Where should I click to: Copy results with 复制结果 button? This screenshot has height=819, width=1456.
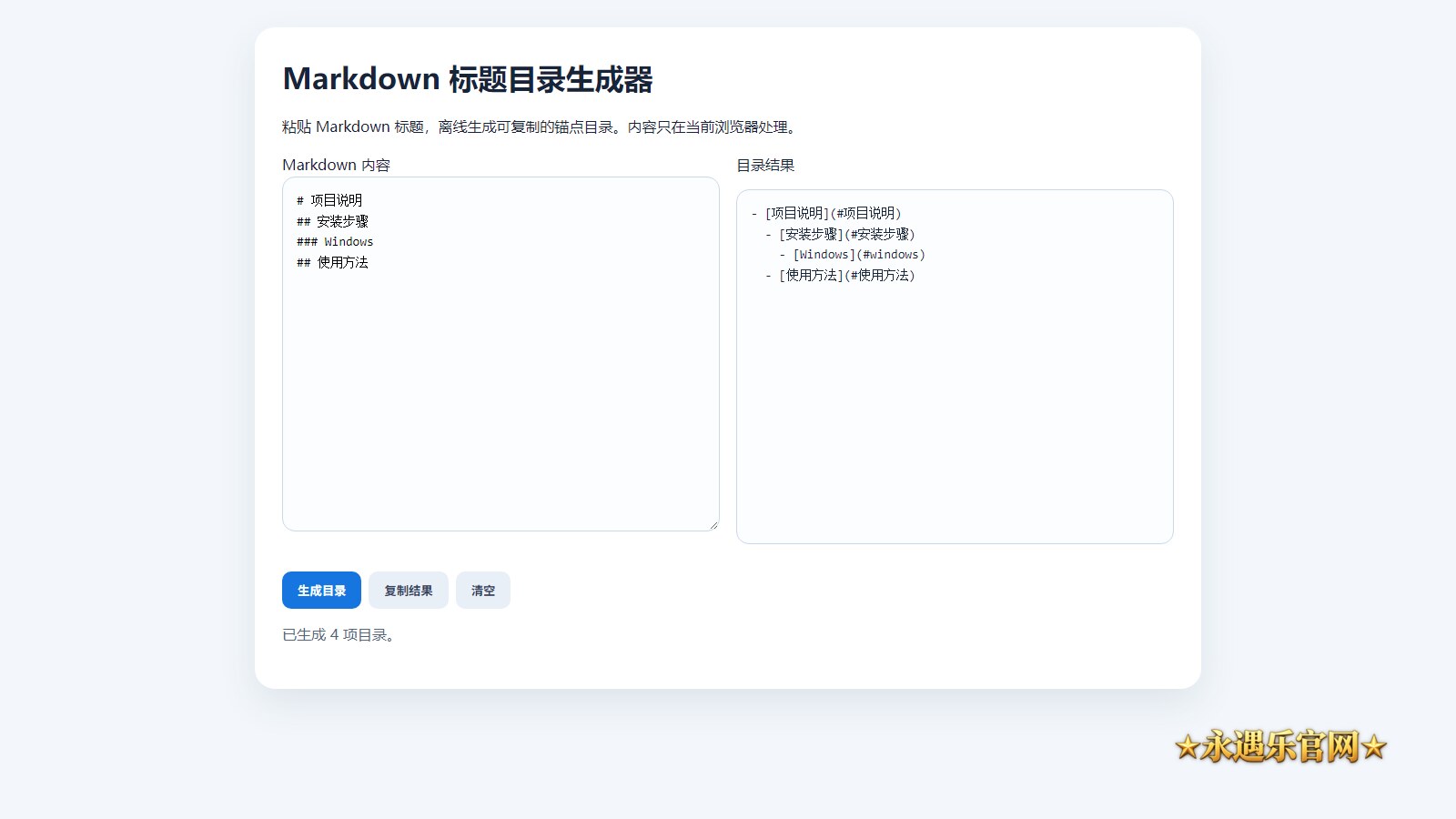pyautogui.click(x=409, y=591)
